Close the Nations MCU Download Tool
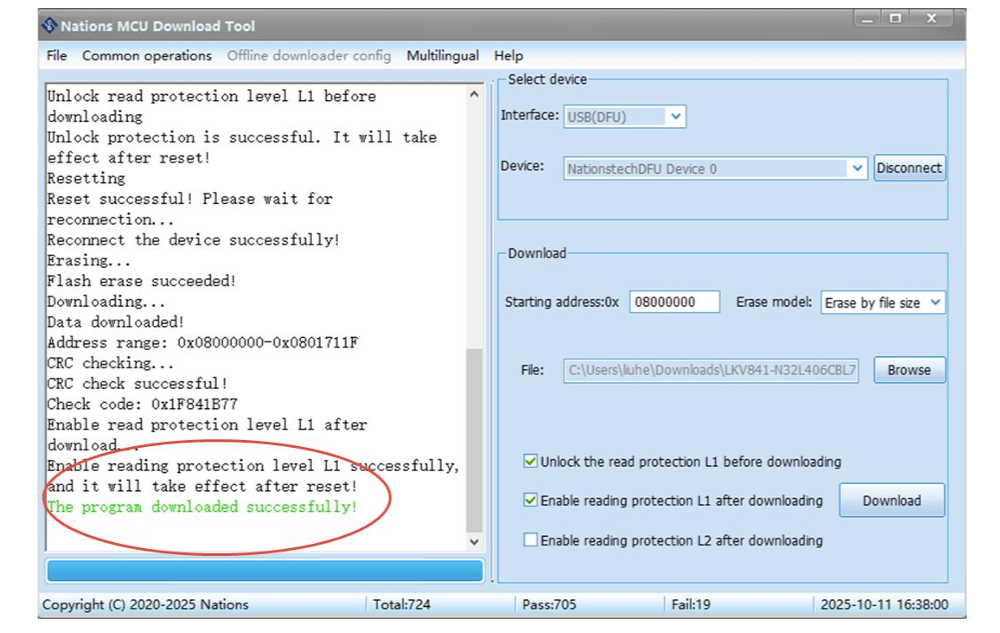The image size is (1000, 633). [934, 19]
